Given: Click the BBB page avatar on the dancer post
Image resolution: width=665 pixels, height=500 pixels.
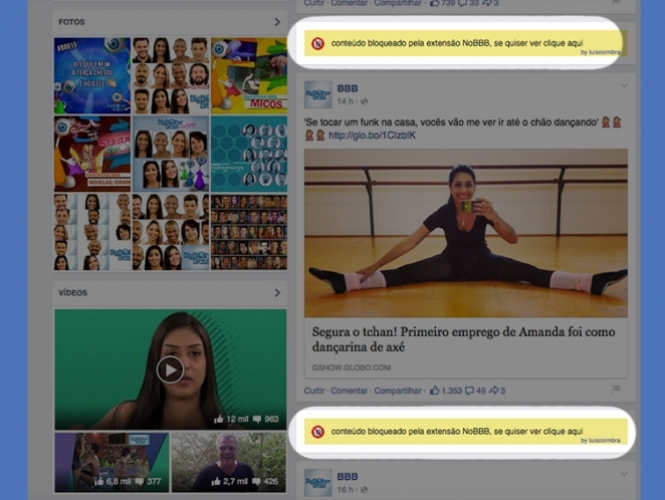Looking at the screenshot, I should [x=318, y=95].
